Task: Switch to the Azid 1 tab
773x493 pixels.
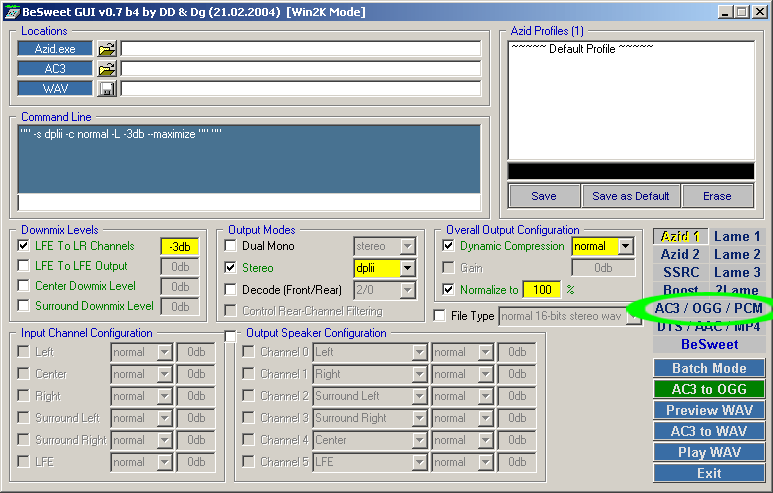Action: [680, 237]
